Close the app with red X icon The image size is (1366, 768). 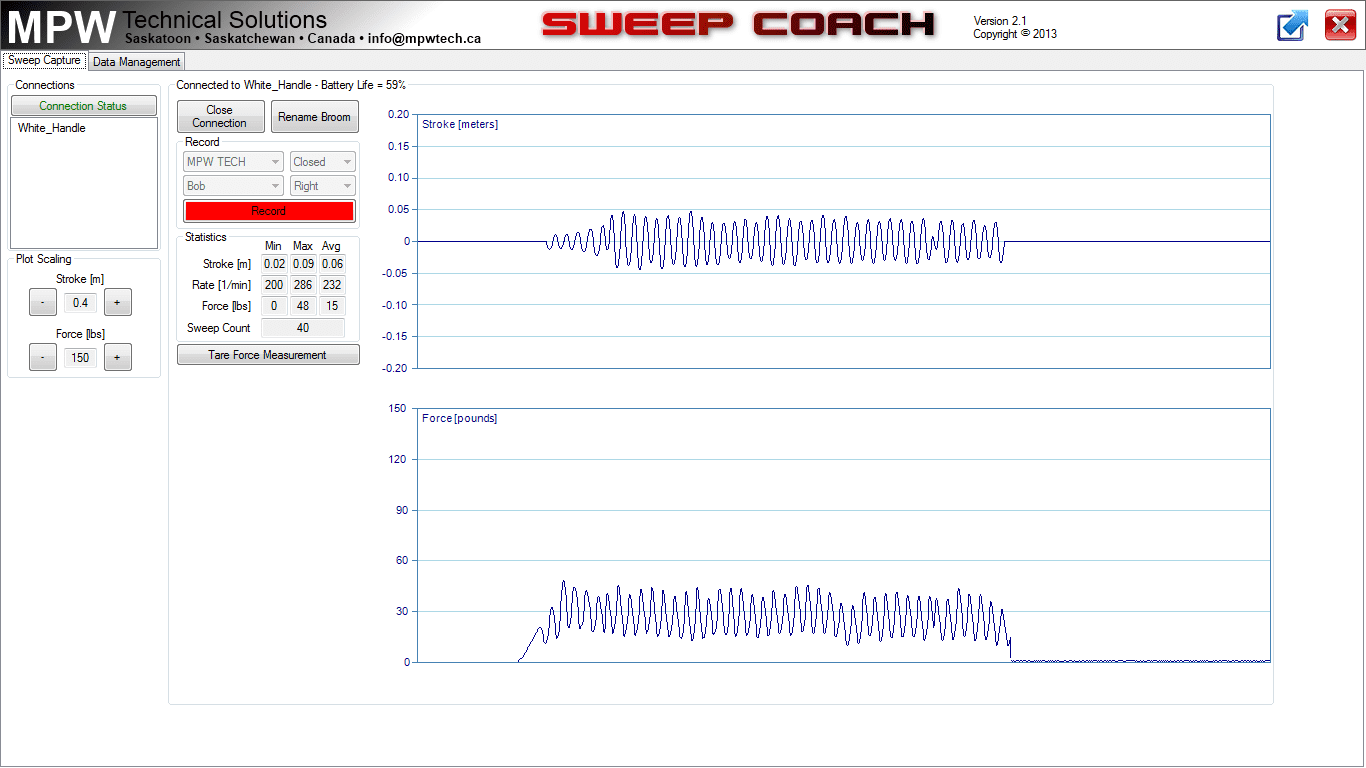pos(1340,25)
